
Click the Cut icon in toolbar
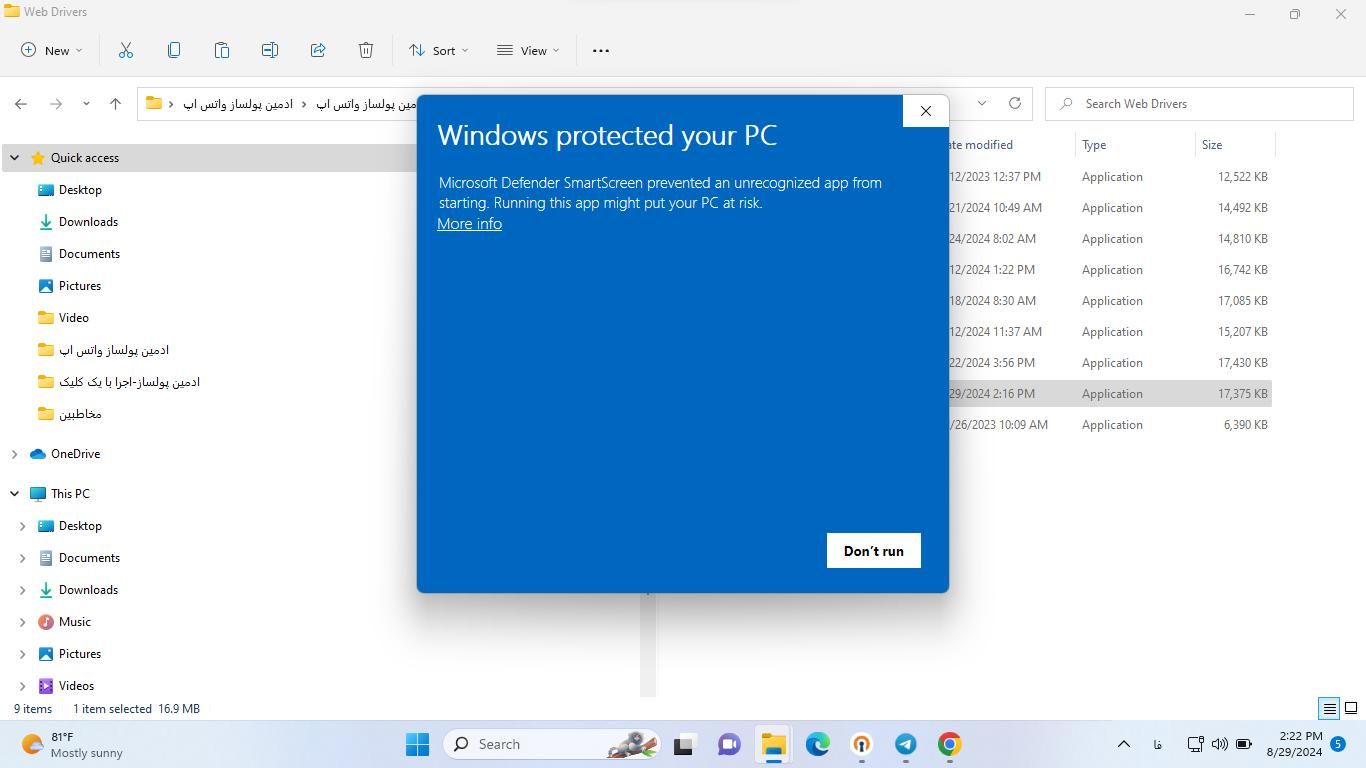[x=126, y=50]
